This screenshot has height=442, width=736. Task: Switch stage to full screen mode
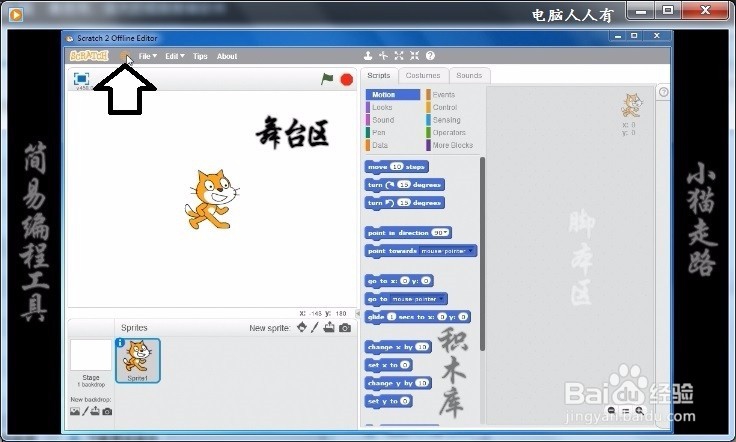coord(81,79)
